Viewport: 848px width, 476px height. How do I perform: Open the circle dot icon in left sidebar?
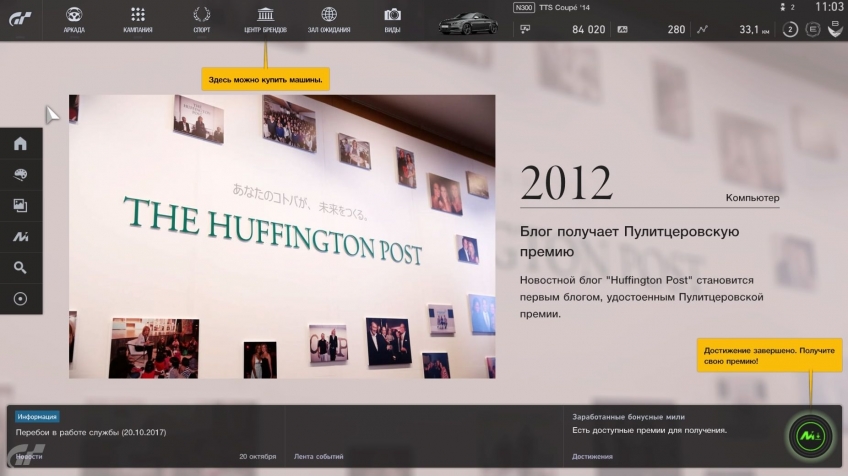pos(21,299)
